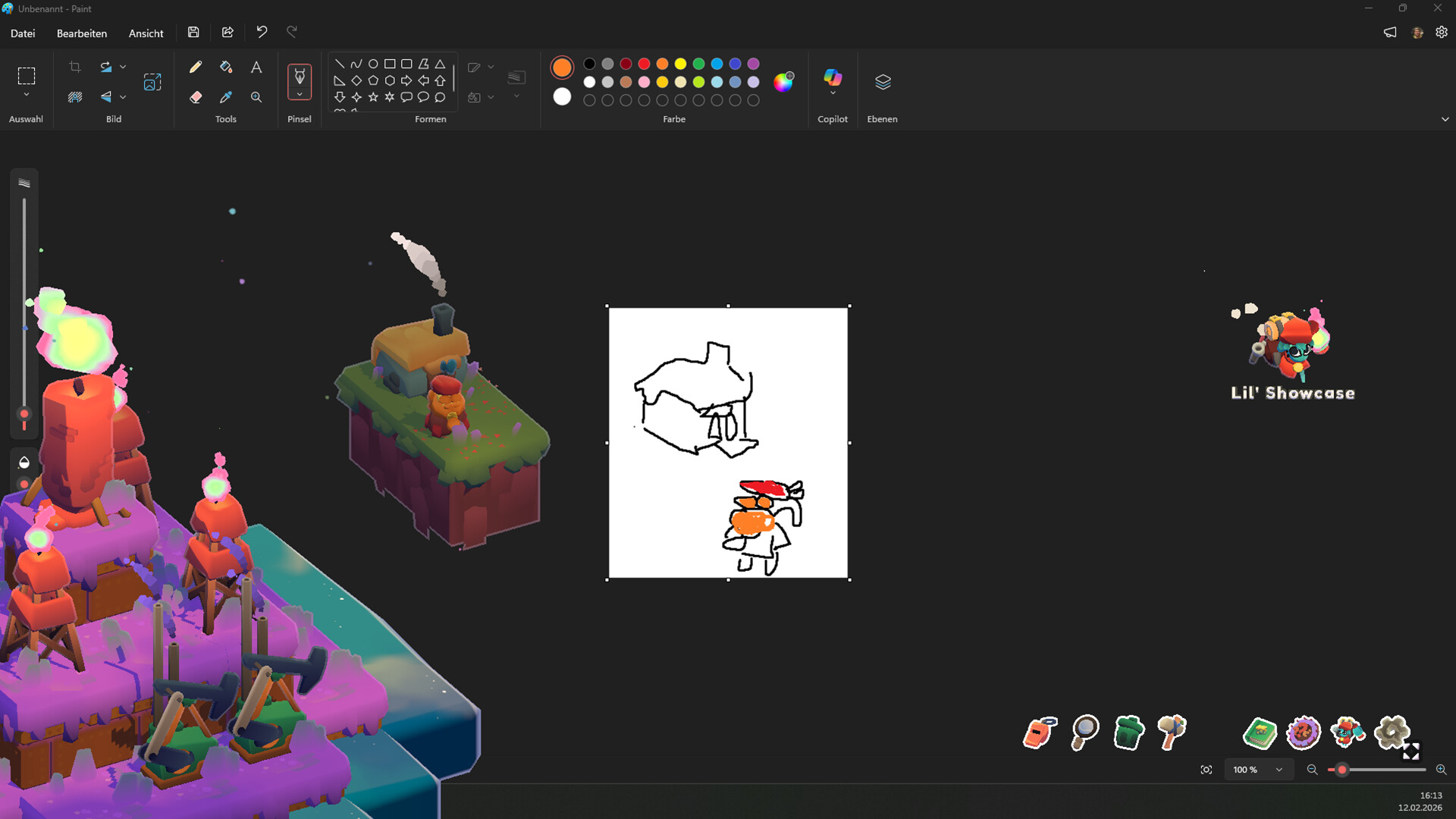Viewport: 1456px width, 819px height.
Task: Select the rectangle shape in Formen
Action: point(390,64)
